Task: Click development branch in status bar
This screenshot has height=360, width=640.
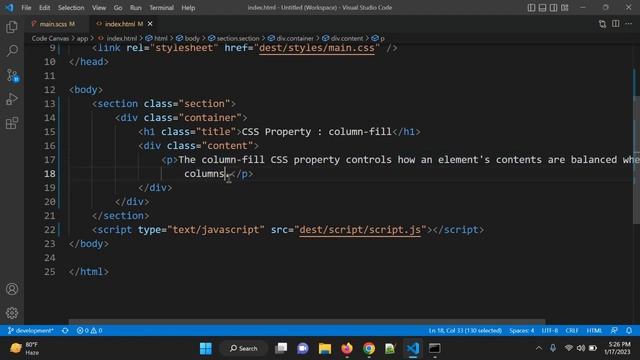Action: (31, 331)
